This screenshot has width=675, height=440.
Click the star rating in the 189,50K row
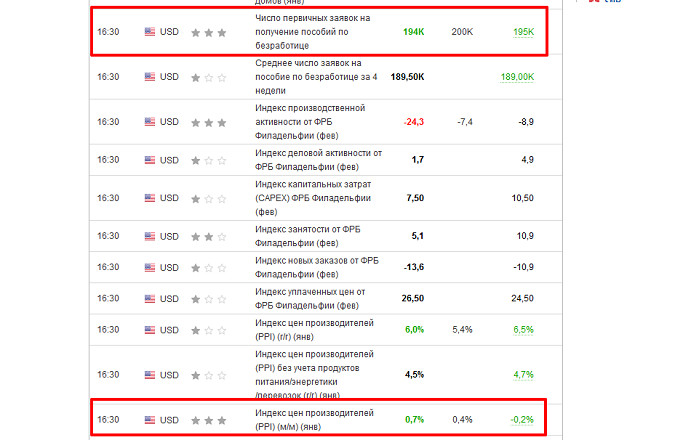tap(209, 76)
